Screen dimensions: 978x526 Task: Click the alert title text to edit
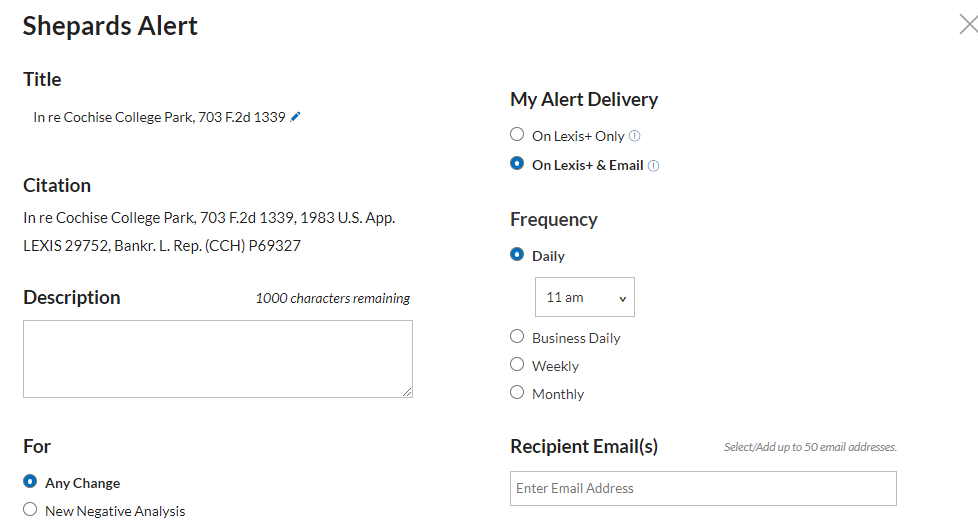point(159,117)
